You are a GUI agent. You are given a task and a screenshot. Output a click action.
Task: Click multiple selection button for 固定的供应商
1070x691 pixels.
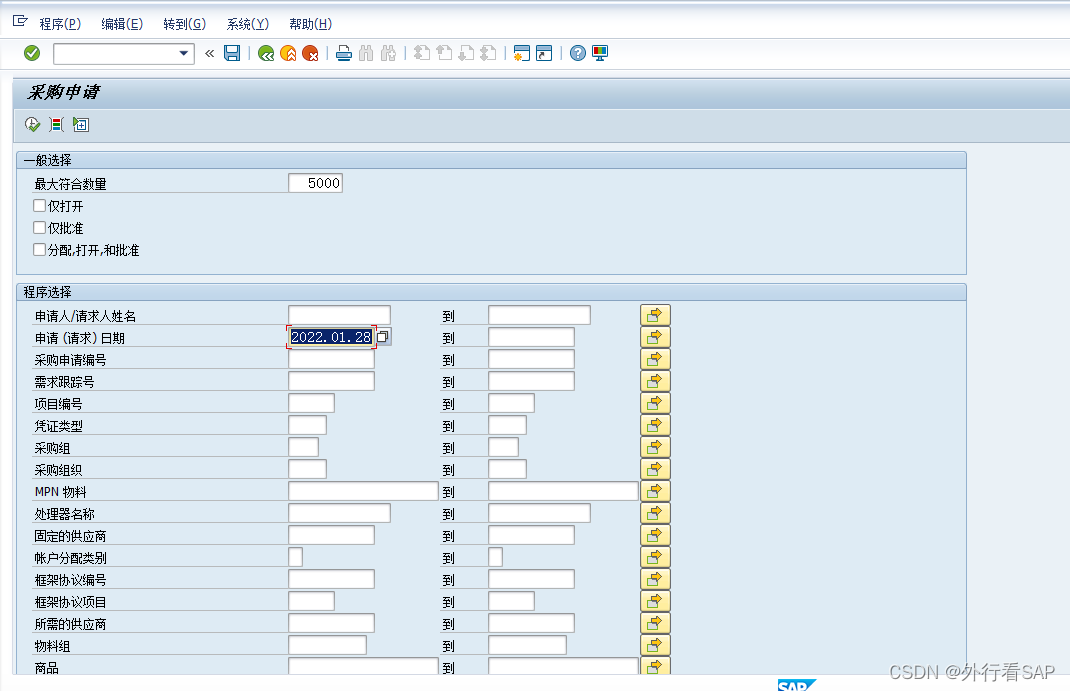pos(655,535)
